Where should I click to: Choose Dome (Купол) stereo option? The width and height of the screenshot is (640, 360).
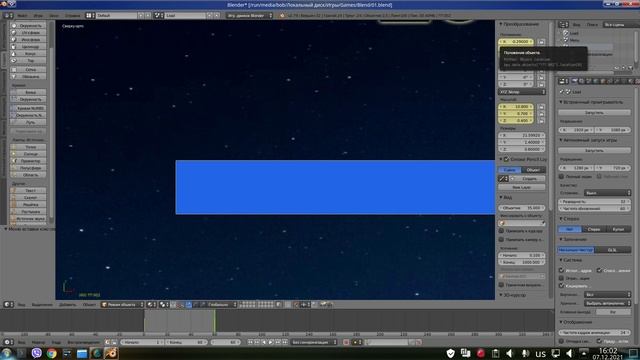click(618, 229)
